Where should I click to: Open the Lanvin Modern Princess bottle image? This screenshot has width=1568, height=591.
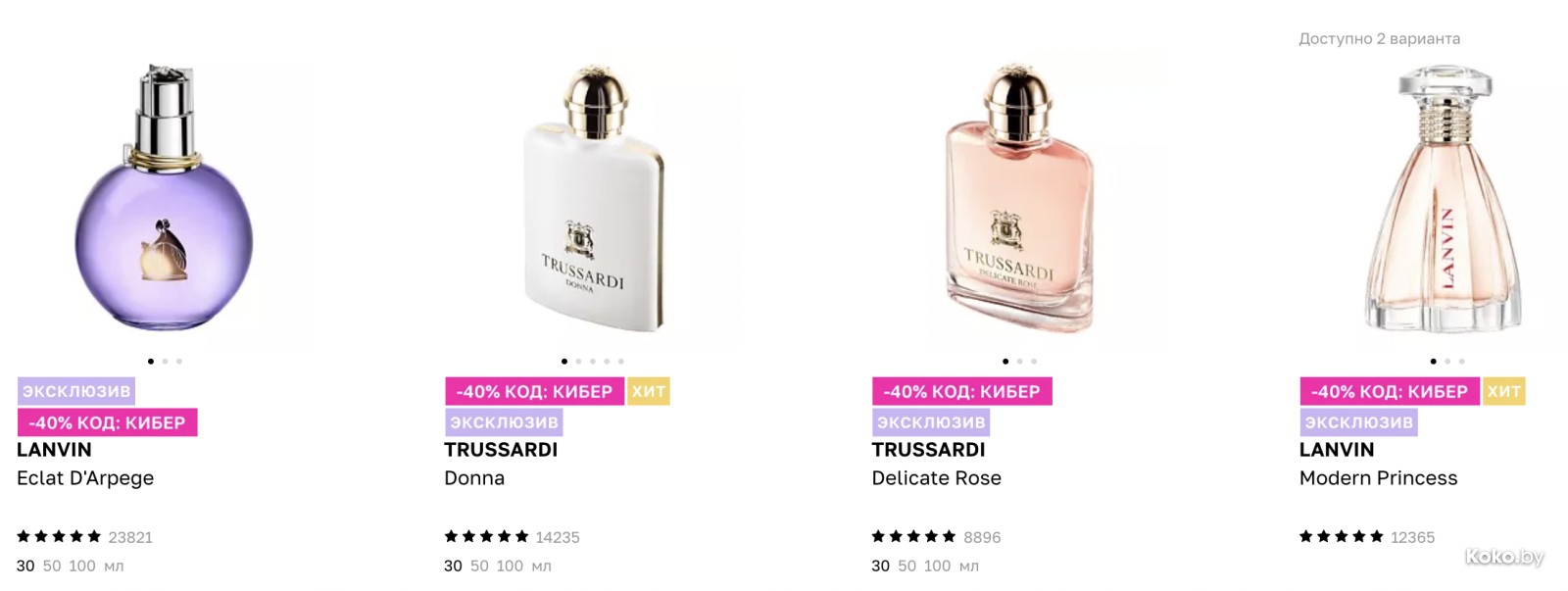[x=1445, y=198]
